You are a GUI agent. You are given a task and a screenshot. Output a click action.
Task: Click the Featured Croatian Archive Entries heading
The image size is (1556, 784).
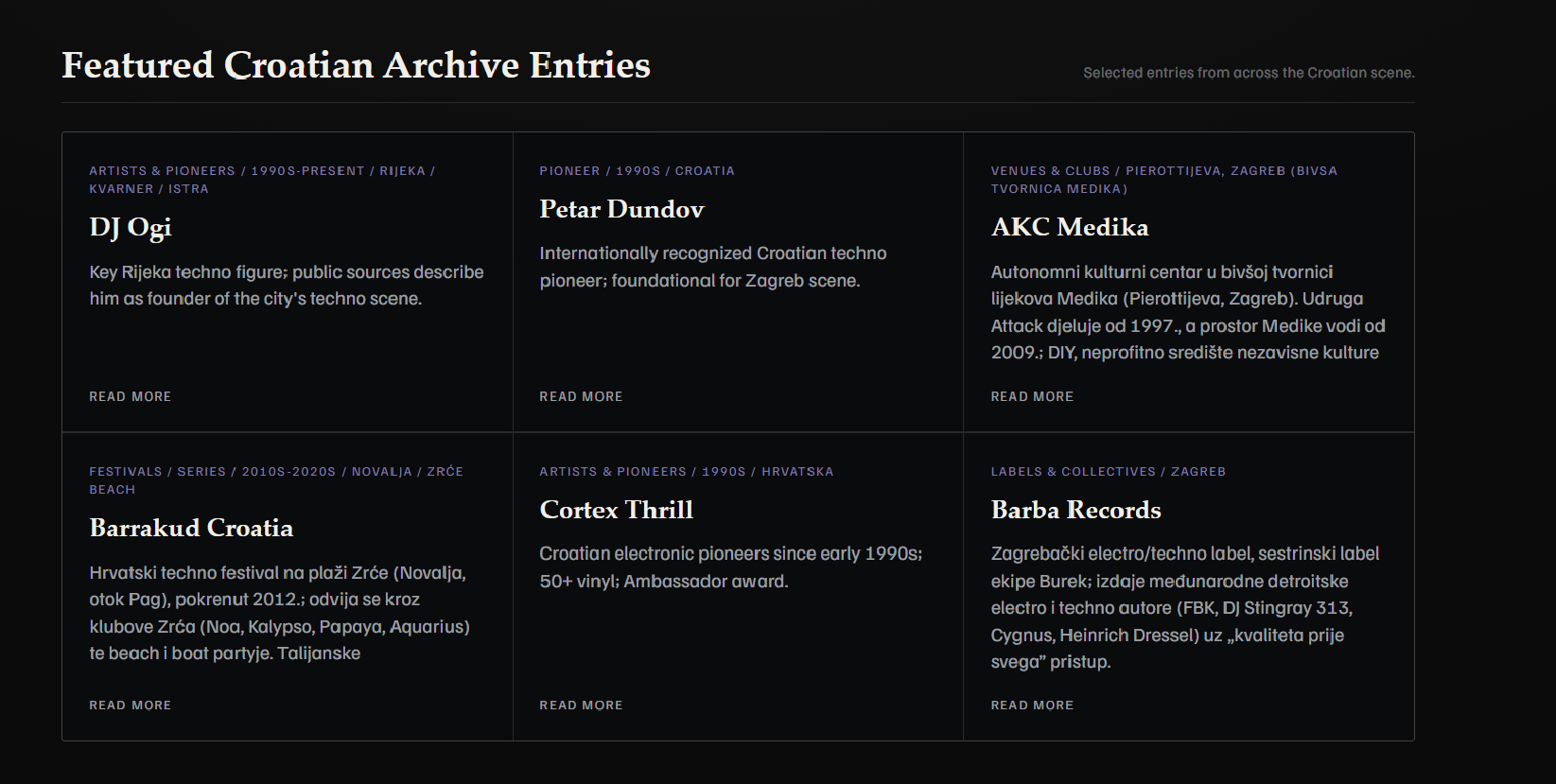[356, 65]
